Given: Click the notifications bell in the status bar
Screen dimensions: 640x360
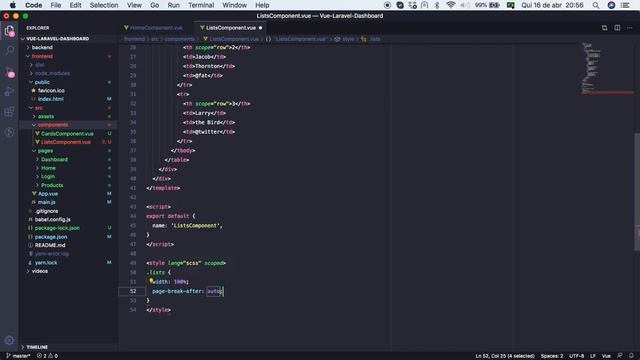Looking at the screenshot, I should pos(631,356).
